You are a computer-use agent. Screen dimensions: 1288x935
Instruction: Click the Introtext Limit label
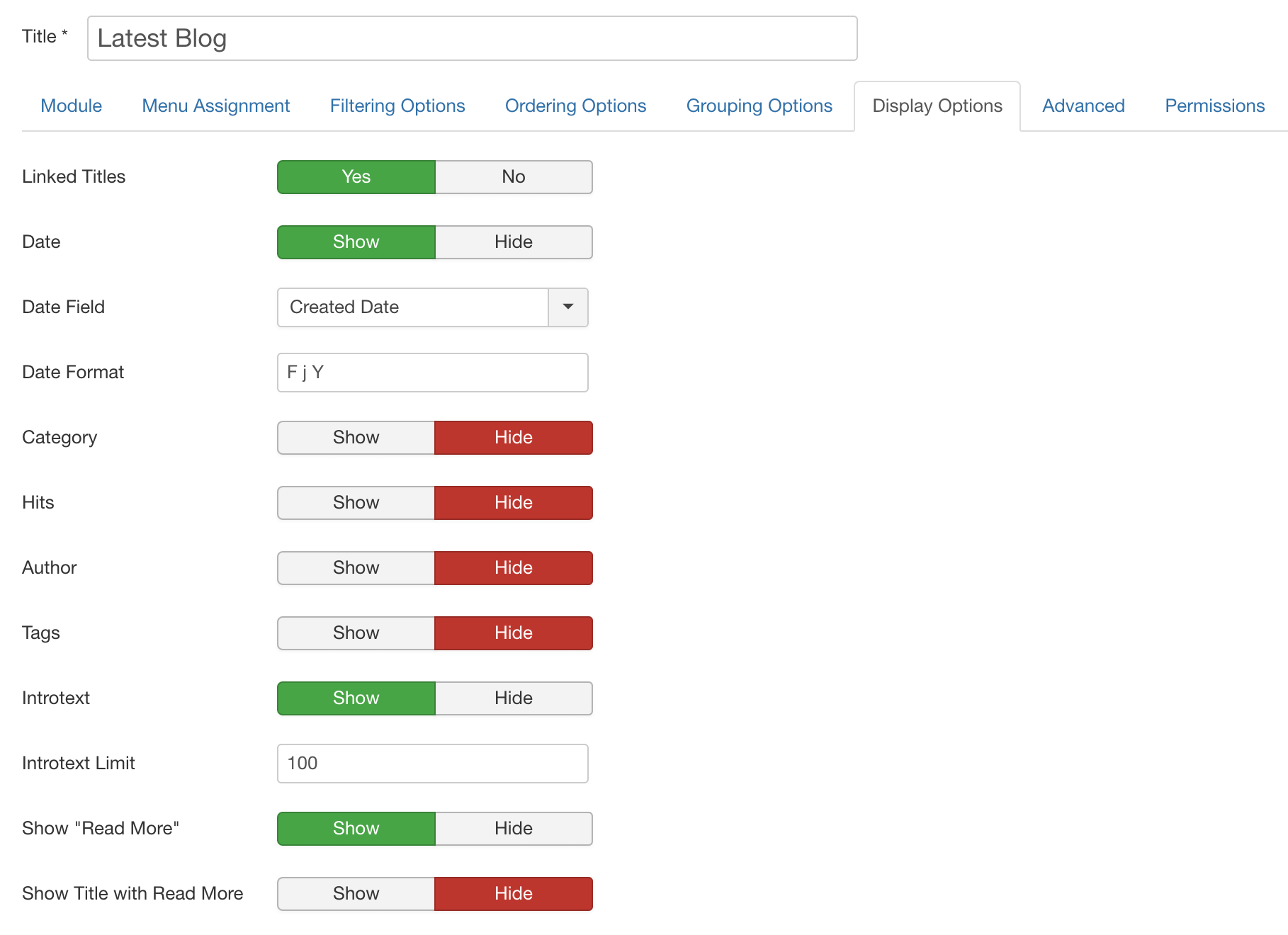79,764
